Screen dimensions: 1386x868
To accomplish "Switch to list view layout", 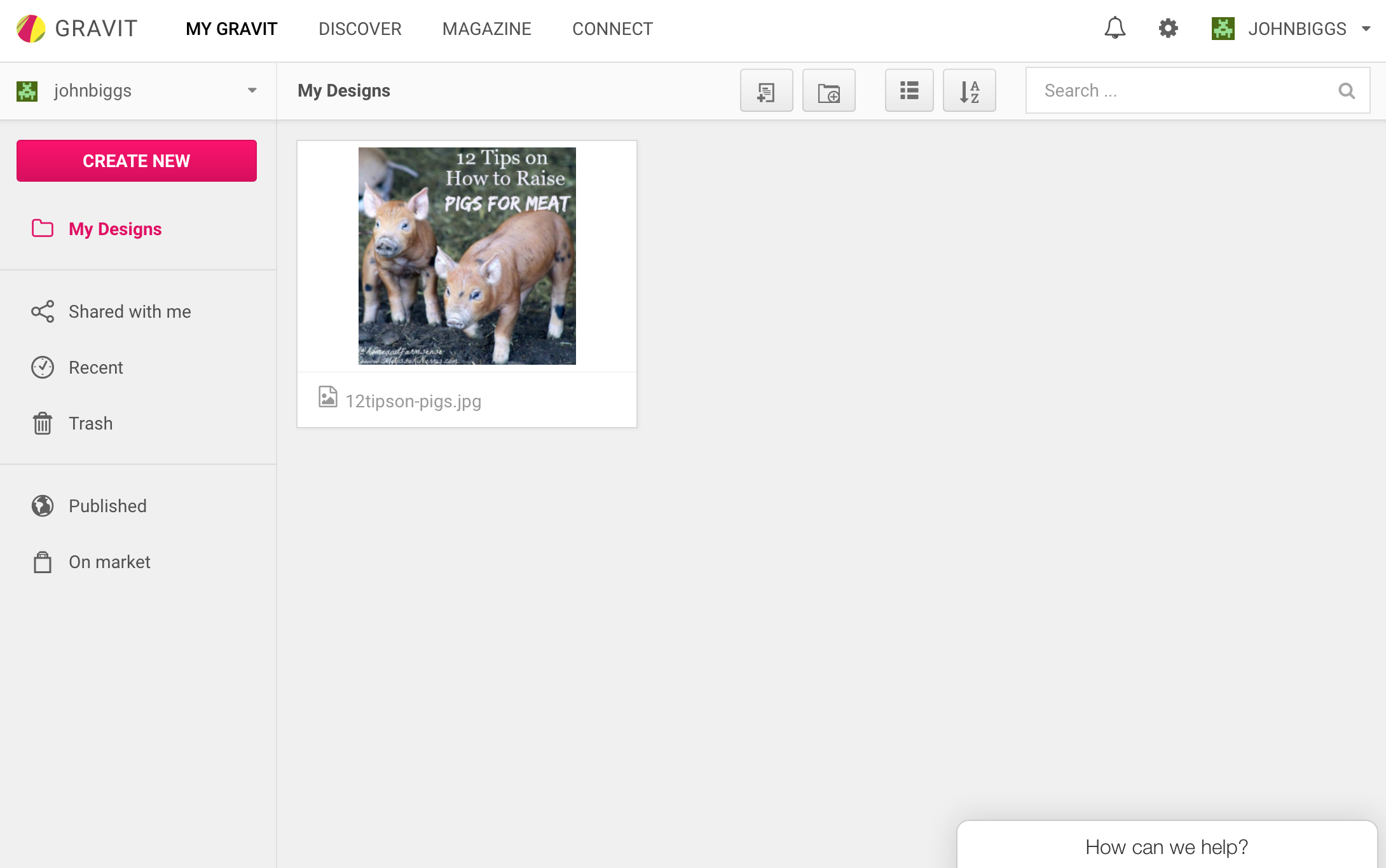I will pos(909,91).
